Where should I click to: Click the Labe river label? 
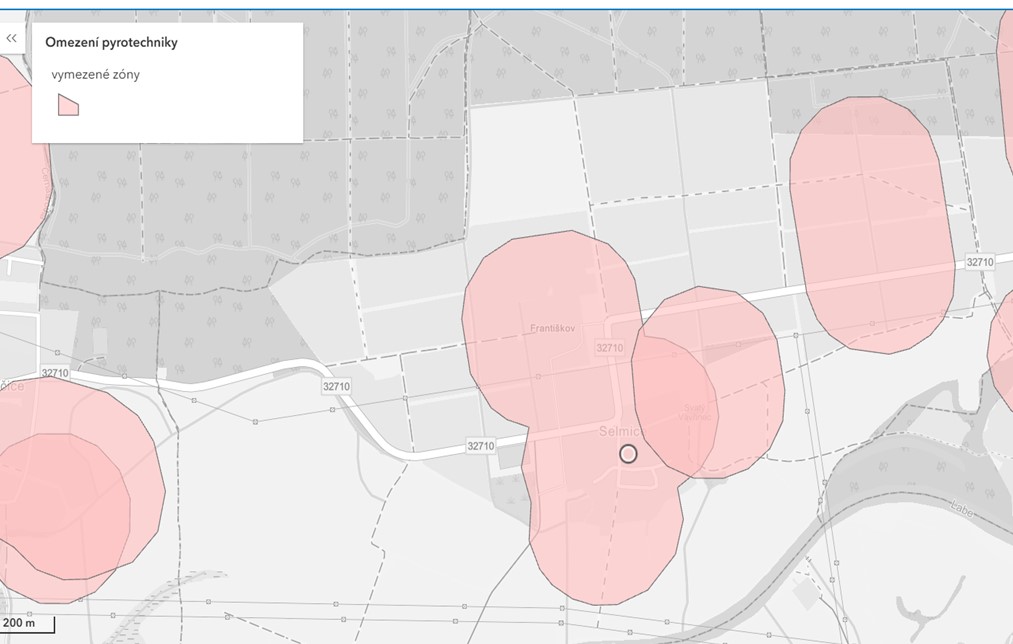962,506
